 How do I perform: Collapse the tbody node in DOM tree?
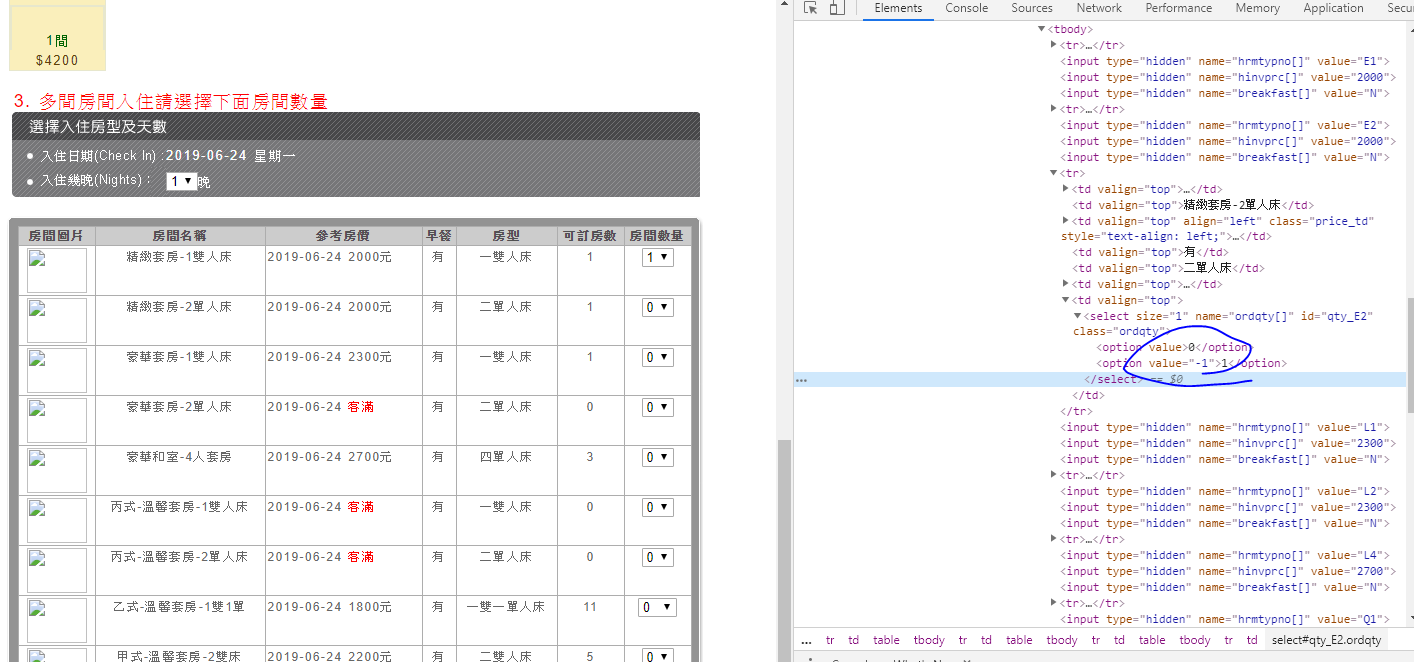pos(1041,29)
